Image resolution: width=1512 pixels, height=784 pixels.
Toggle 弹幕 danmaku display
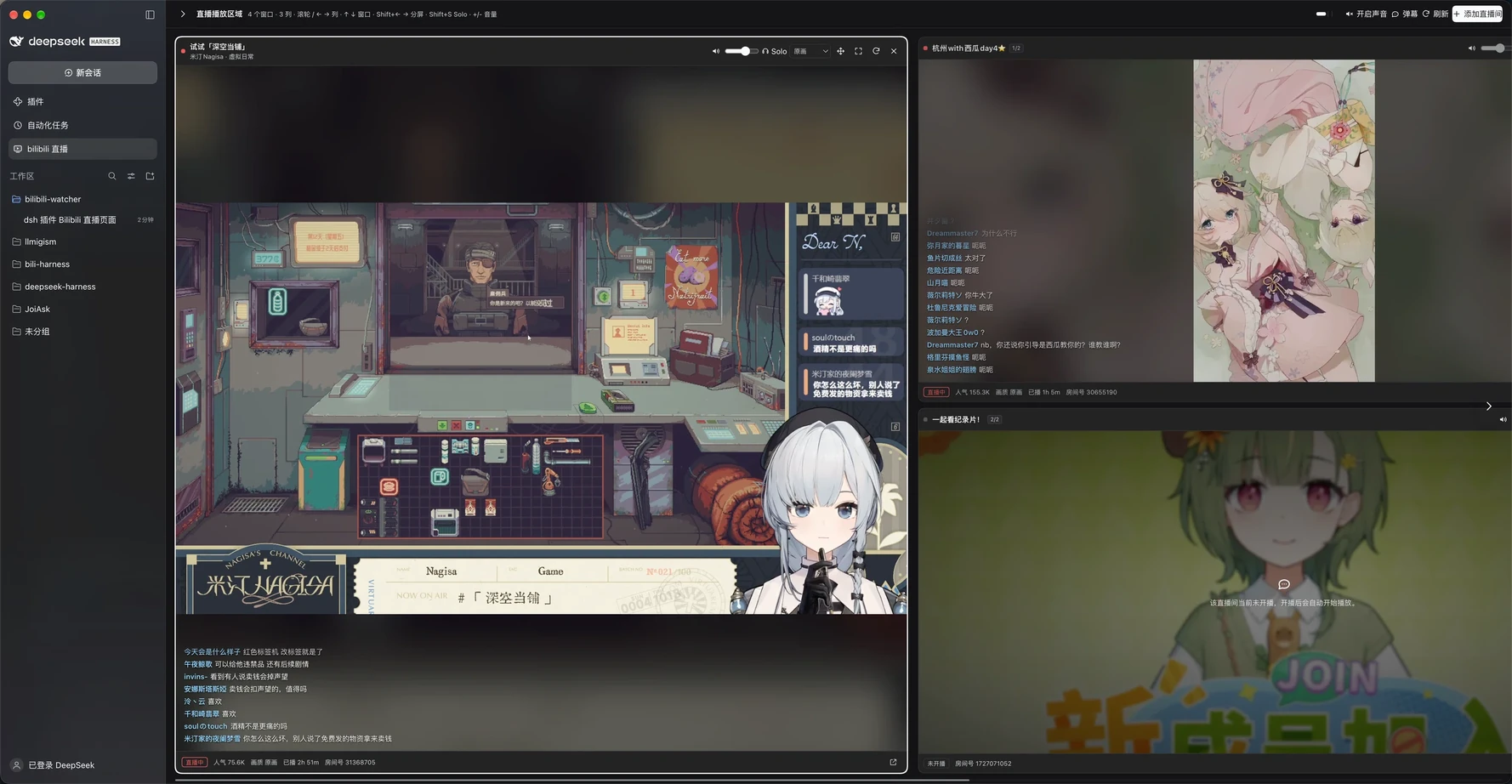click(1405, 14)
